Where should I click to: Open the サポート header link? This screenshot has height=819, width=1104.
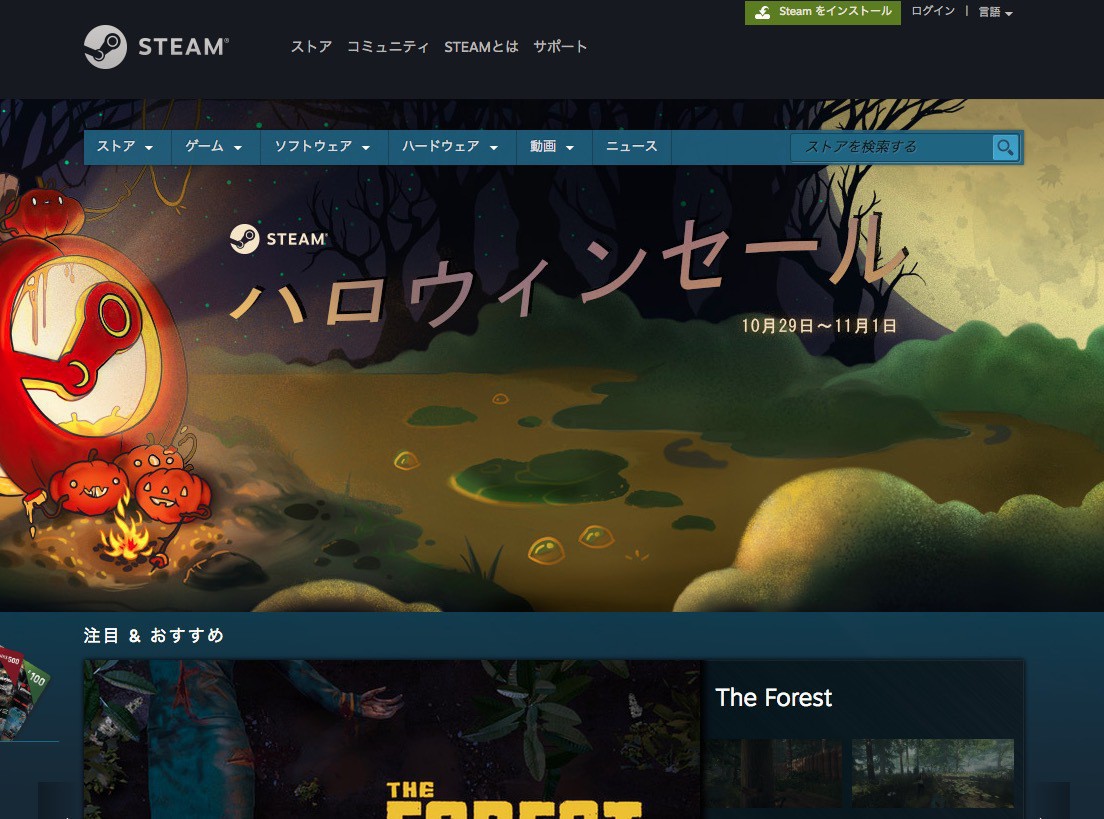pos(560,46)
